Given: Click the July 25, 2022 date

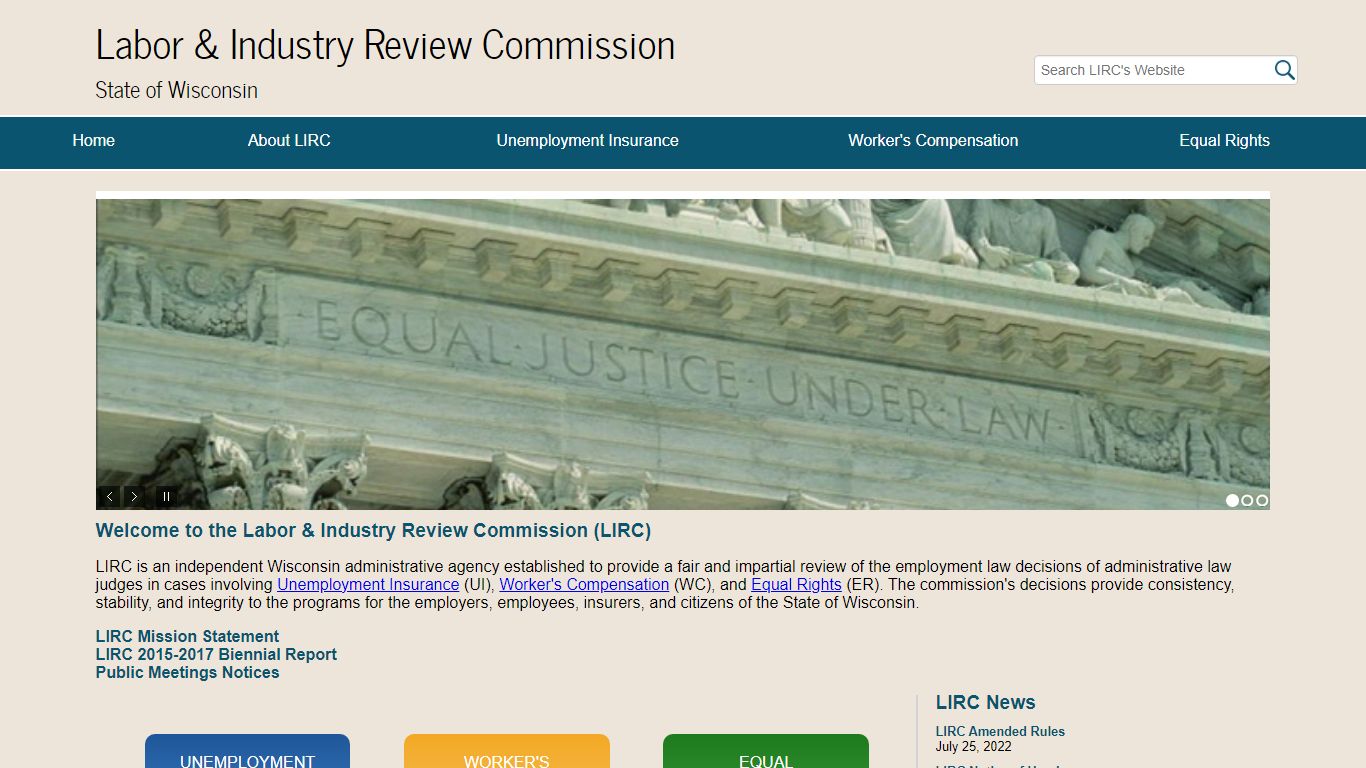Looking at the screenshot, I should click(x=973, y=746).
